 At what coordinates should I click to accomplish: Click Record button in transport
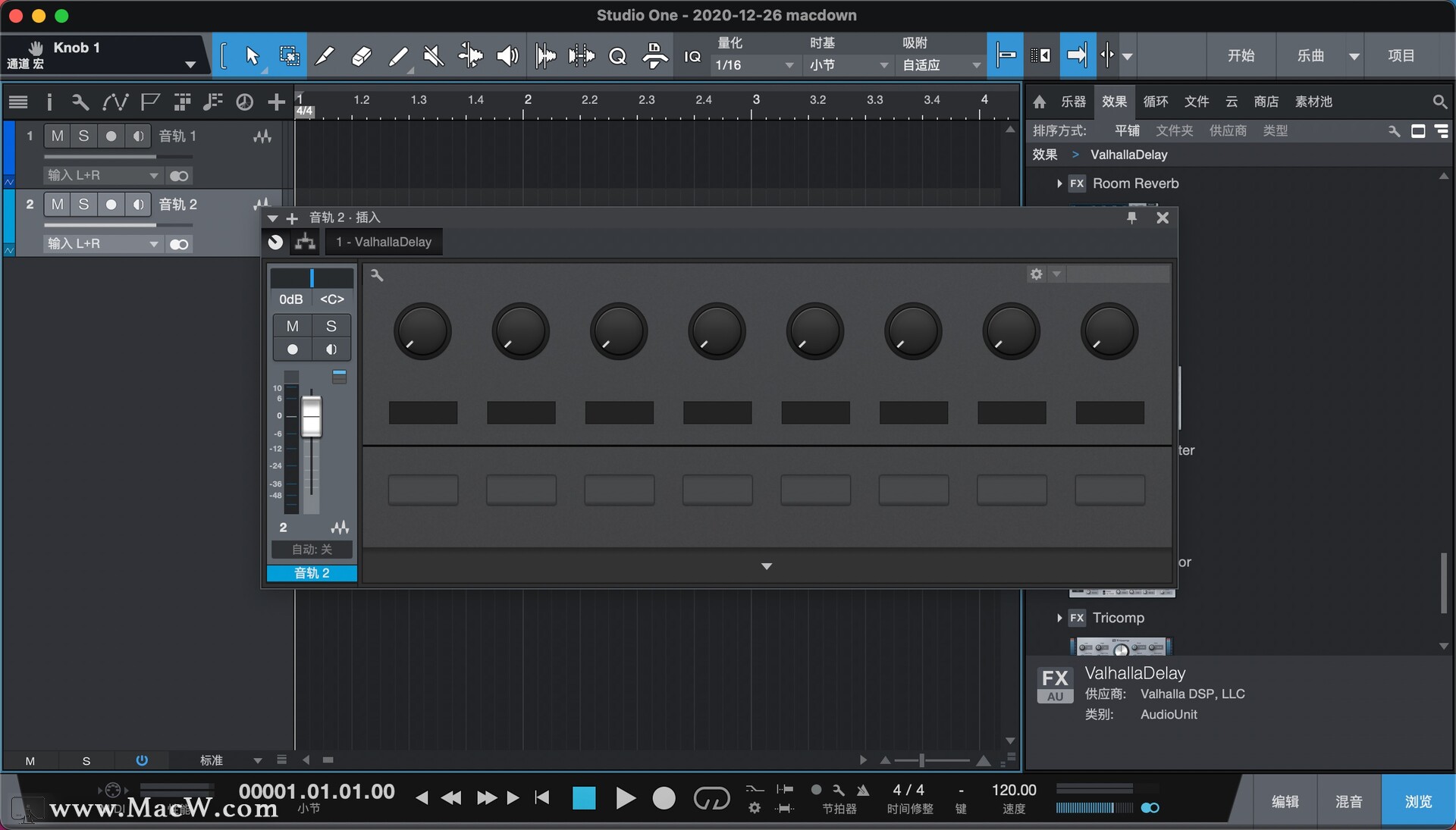pos(664,798)
